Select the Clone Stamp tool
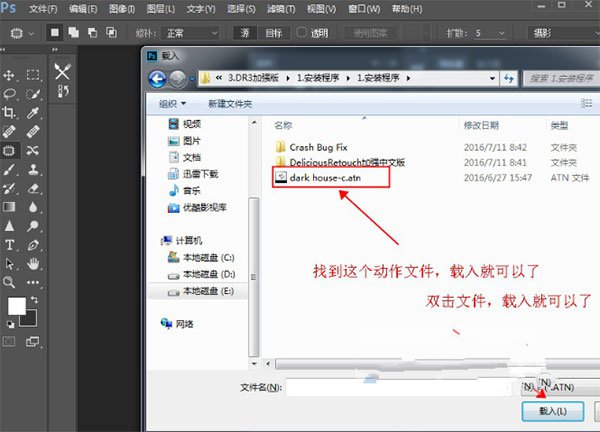The height and width of the screenshot is (432, 600). click(x=33, y=169)
